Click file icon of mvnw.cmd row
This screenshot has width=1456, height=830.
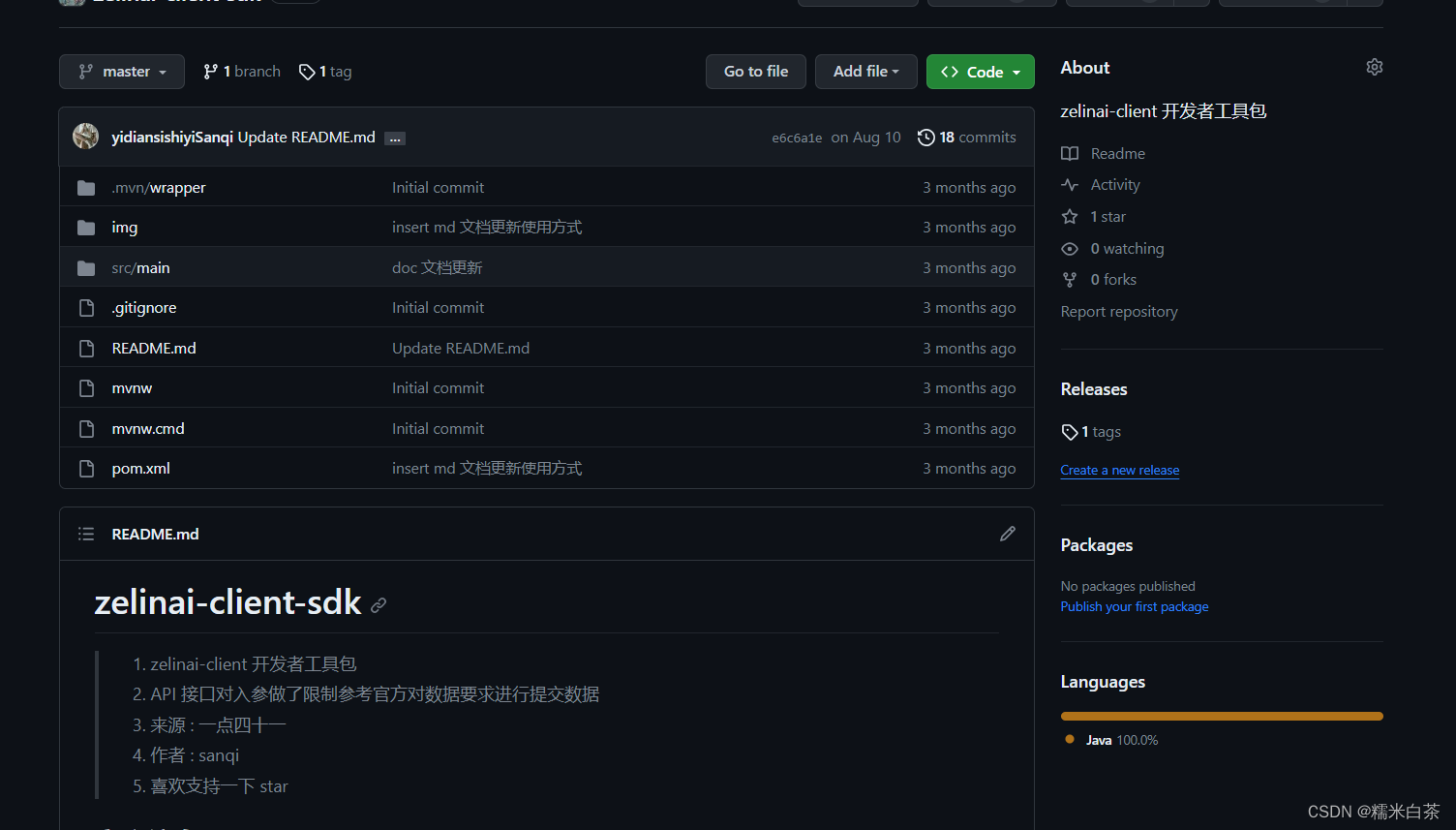point(86,429)
